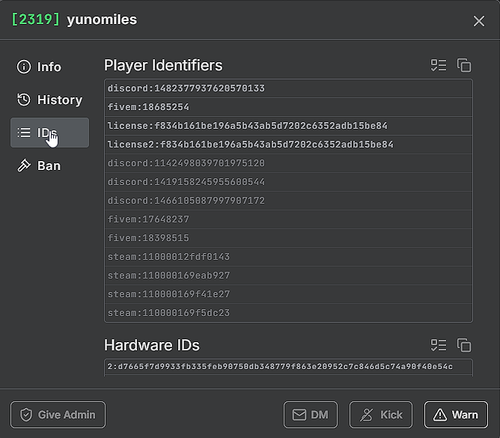Click the yunomiles player name
This screenshot has width=500, height=438.
[x=102, y=20]
